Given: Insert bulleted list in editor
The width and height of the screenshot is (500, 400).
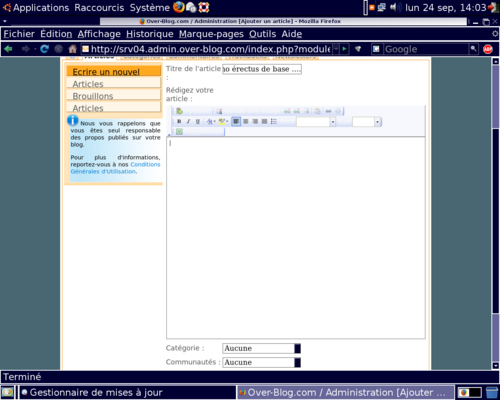Looking at the screenshot, I should (274, 121).
